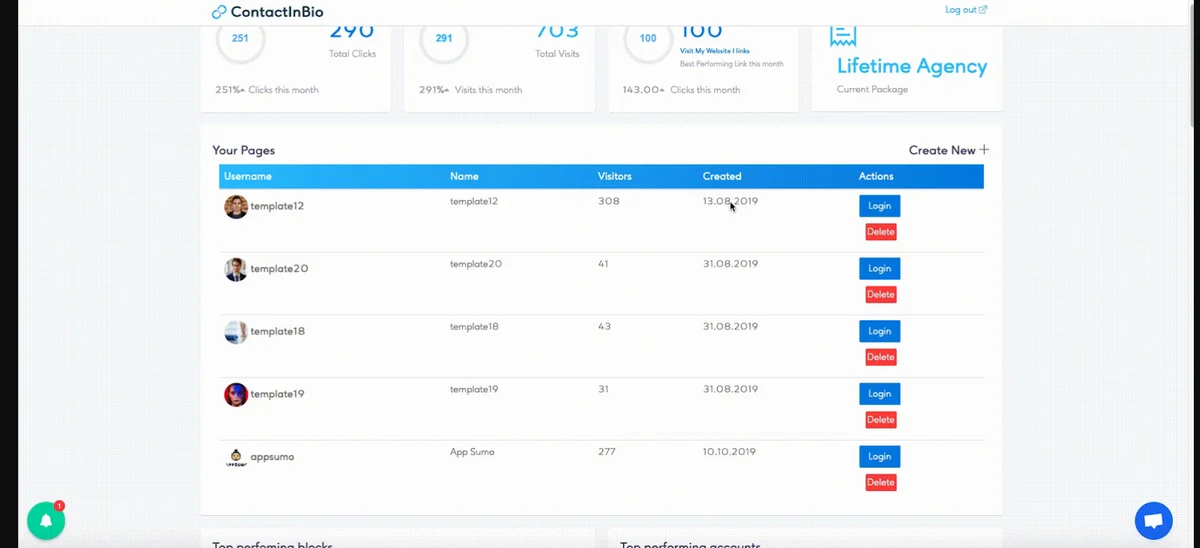The image size is (1200, 548).
Task: Click Total Visits label
Action: pos(557,54)
